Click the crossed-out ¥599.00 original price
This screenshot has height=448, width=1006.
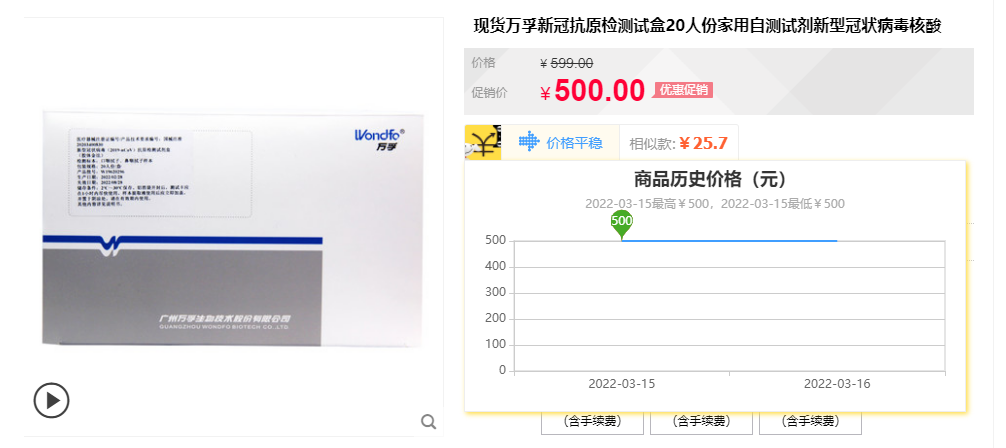point(567,63)
